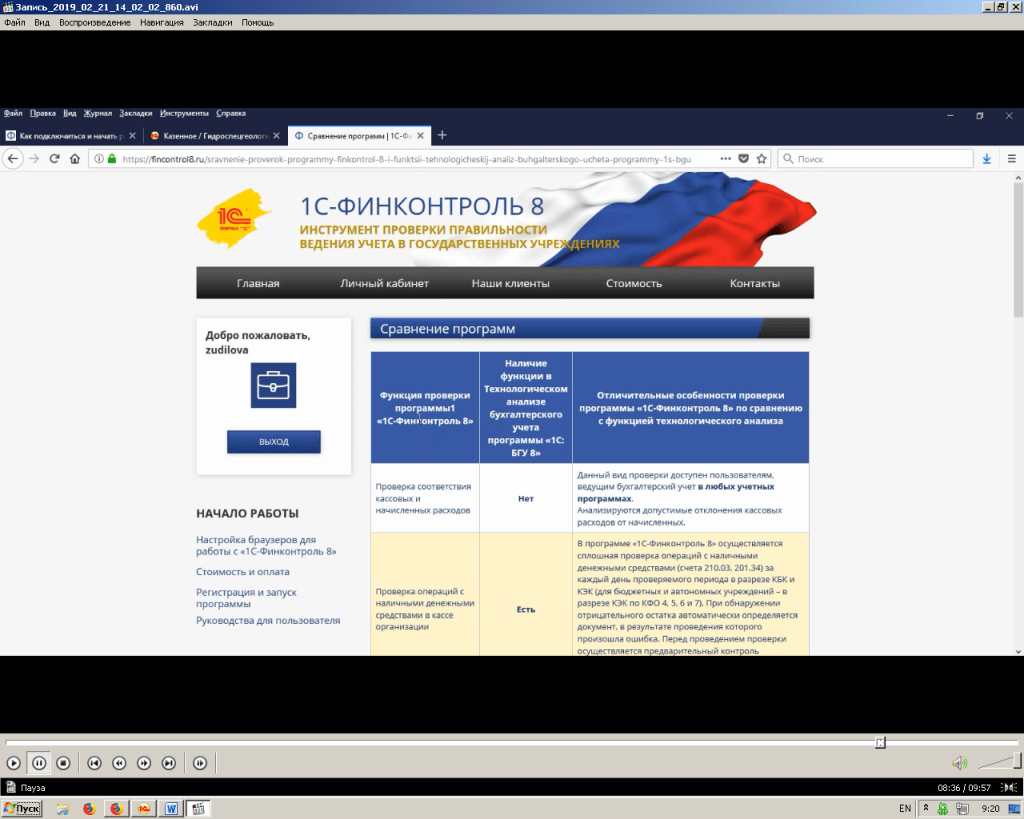Skip to the next file in the media player
The image size is (1024, 819).
pyautogui.click(x=168, y=763)
